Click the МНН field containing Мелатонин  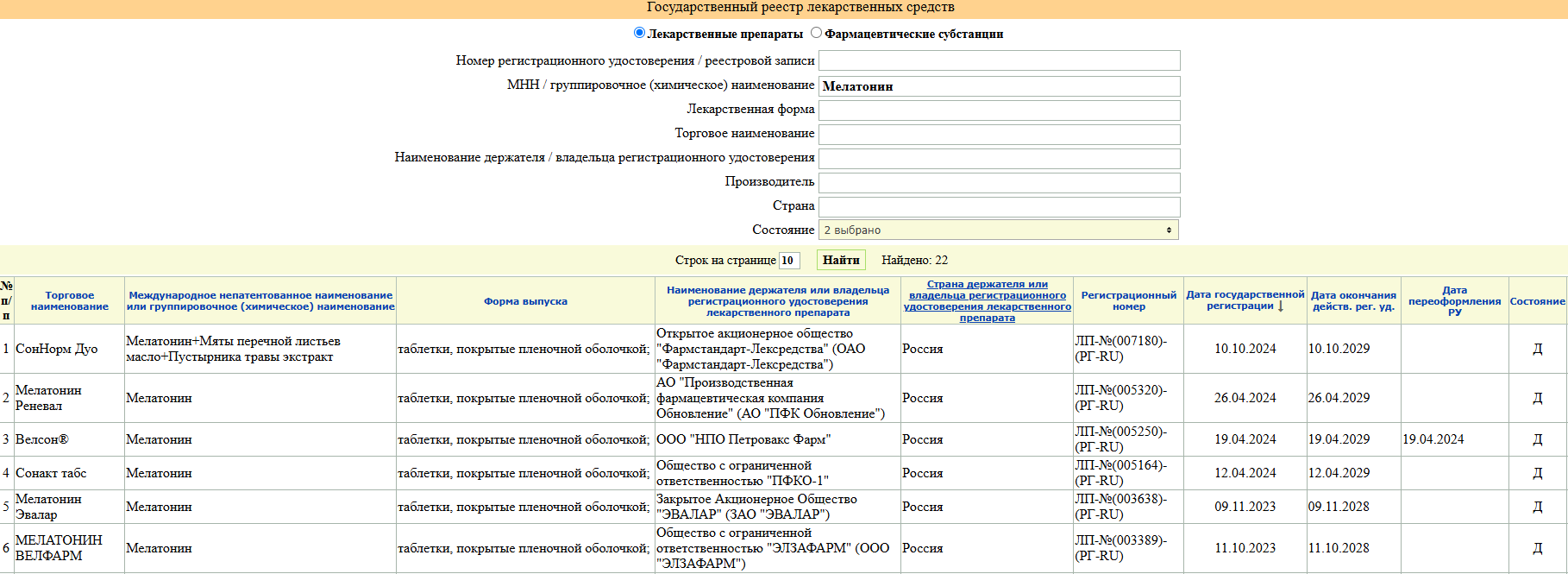[999, 85]
